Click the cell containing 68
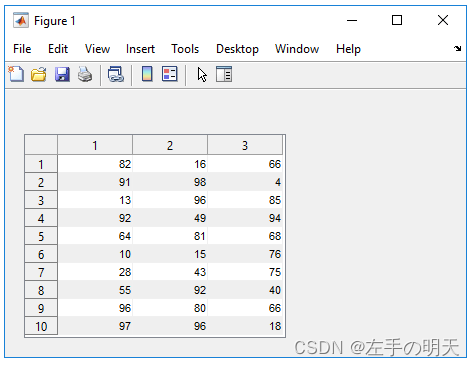 coord(245,236)
